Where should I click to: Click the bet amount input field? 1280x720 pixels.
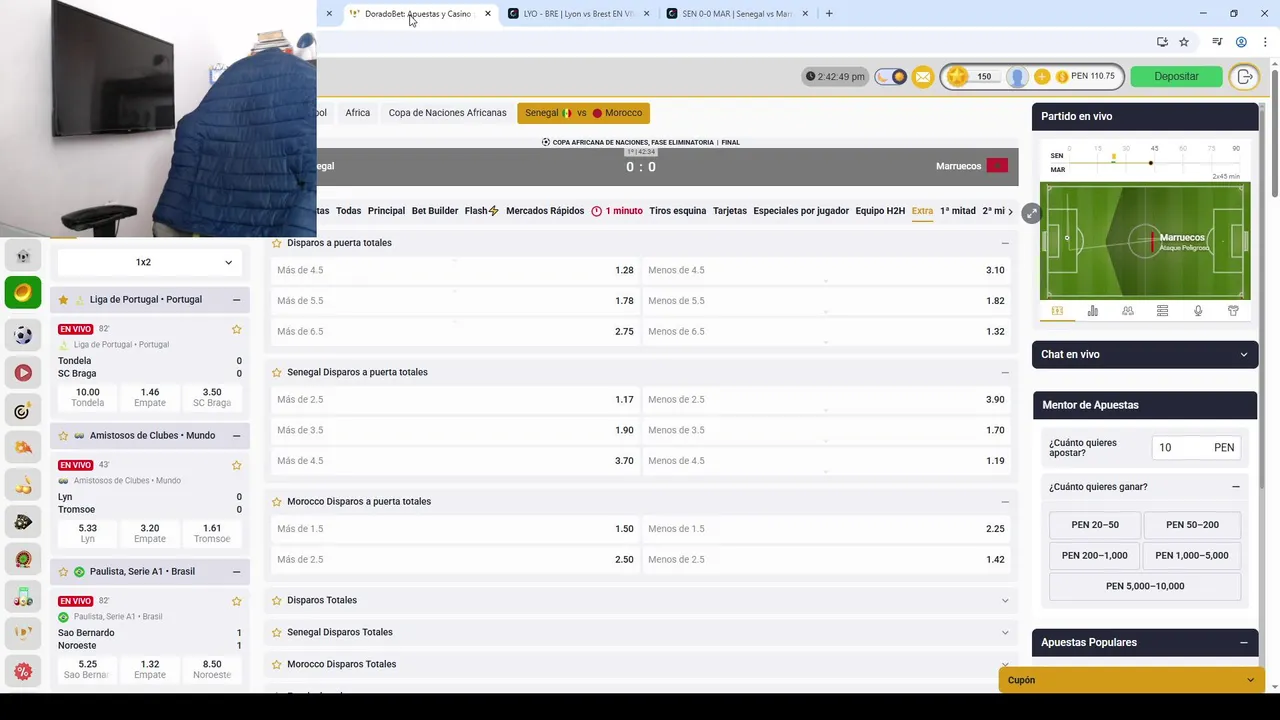click(1196, 448)
